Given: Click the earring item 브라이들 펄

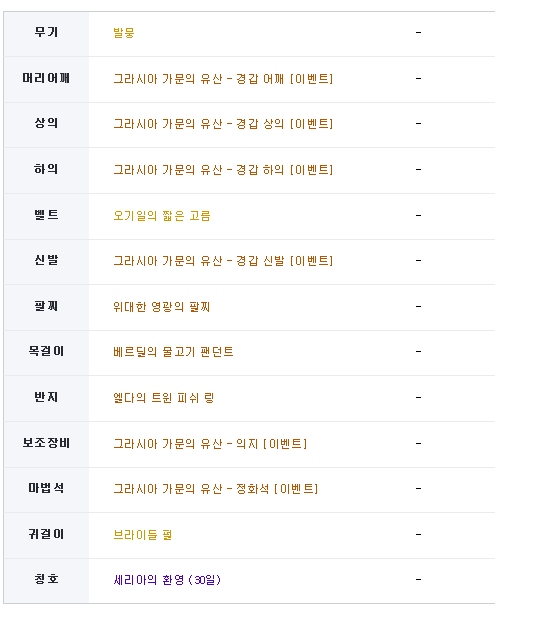Looking at the screenshot, I should (x=143, y=535).
